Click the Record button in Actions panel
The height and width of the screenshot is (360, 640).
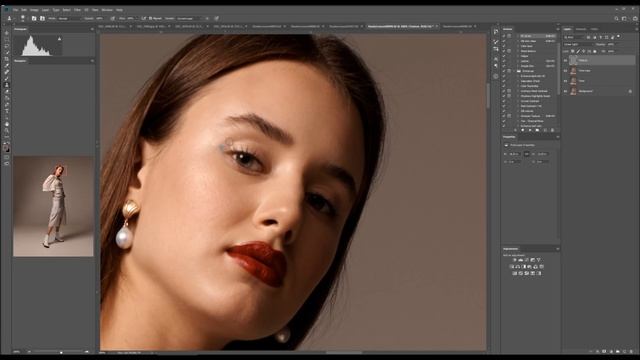coord(522,130)
